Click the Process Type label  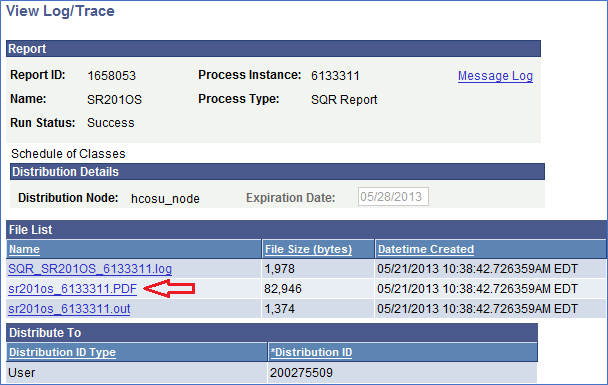coord(238,99)
